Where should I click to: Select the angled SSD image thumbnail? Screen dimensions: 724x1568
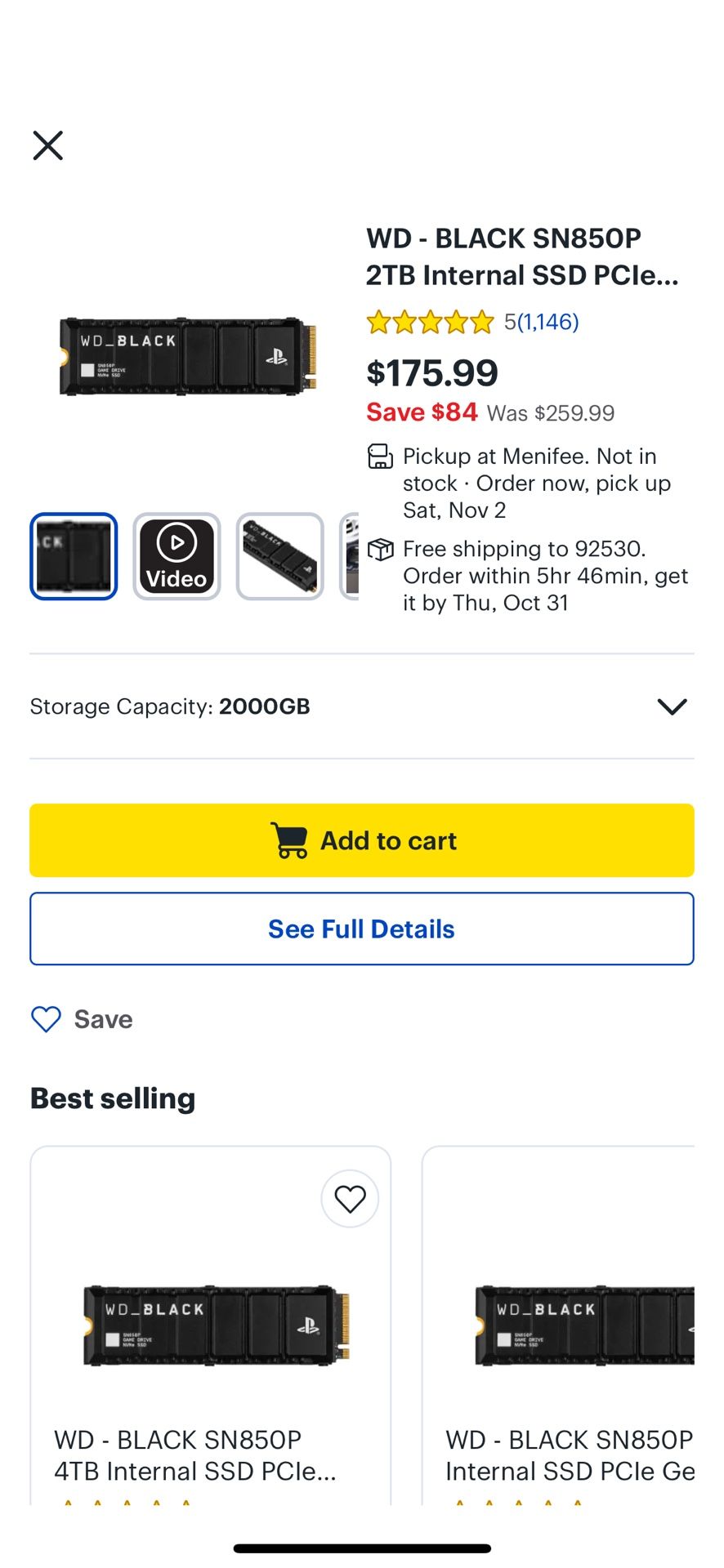pyautogui.click(x=279, y=556)
